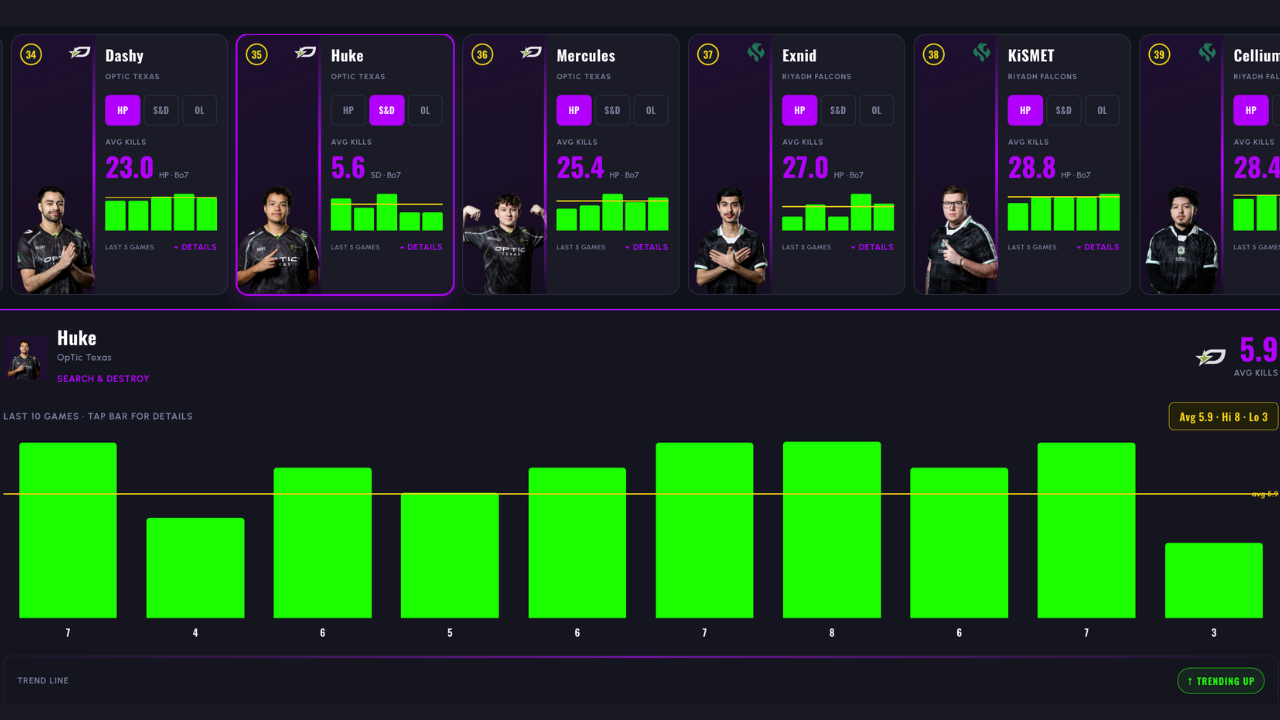Select HP mode on Mercules's card
This screenshot has width=1280, height=720.
(574, 110)
